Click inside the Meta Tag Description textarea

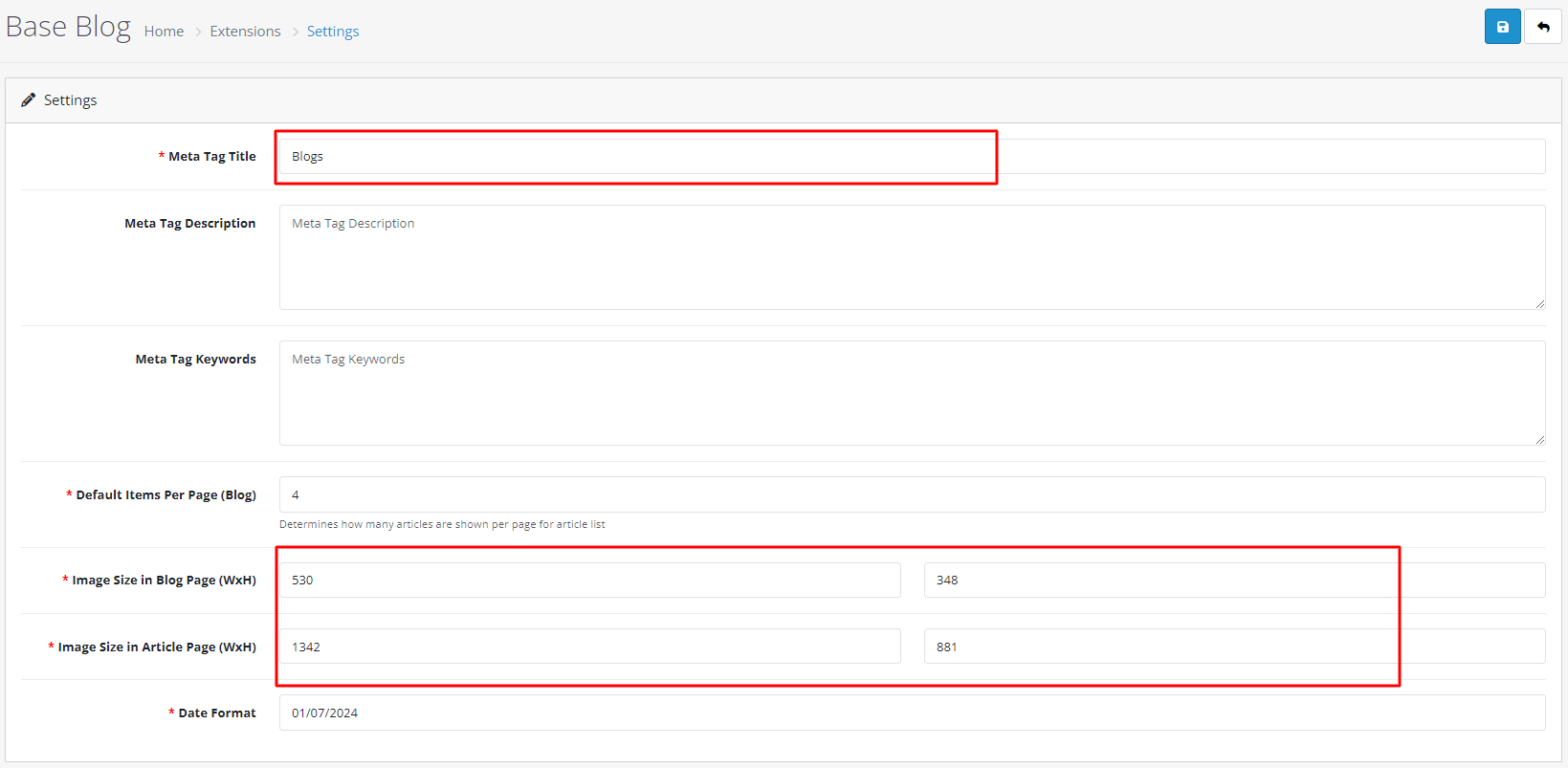911,257
